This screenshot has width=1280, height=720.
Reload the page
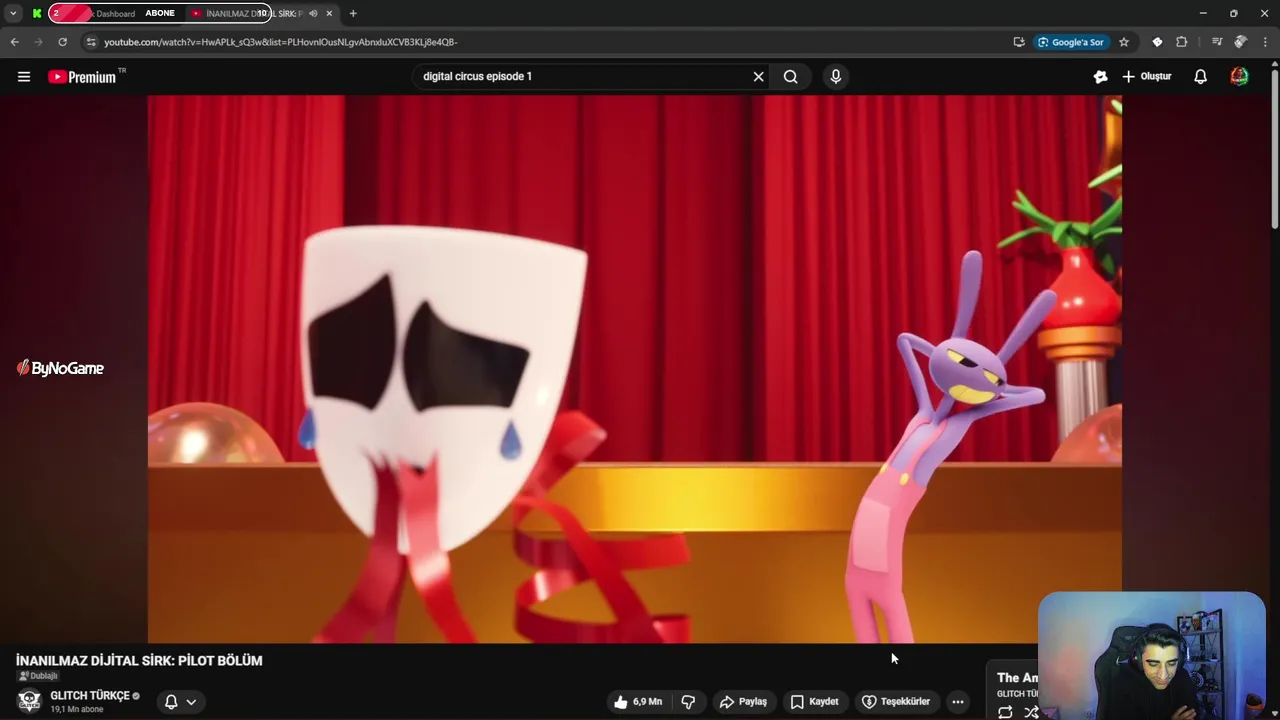62,42
